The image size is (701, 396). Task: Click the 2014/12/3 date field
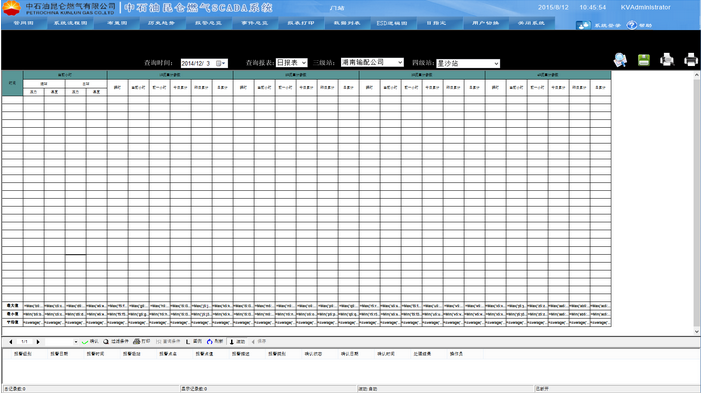point(204,63)
